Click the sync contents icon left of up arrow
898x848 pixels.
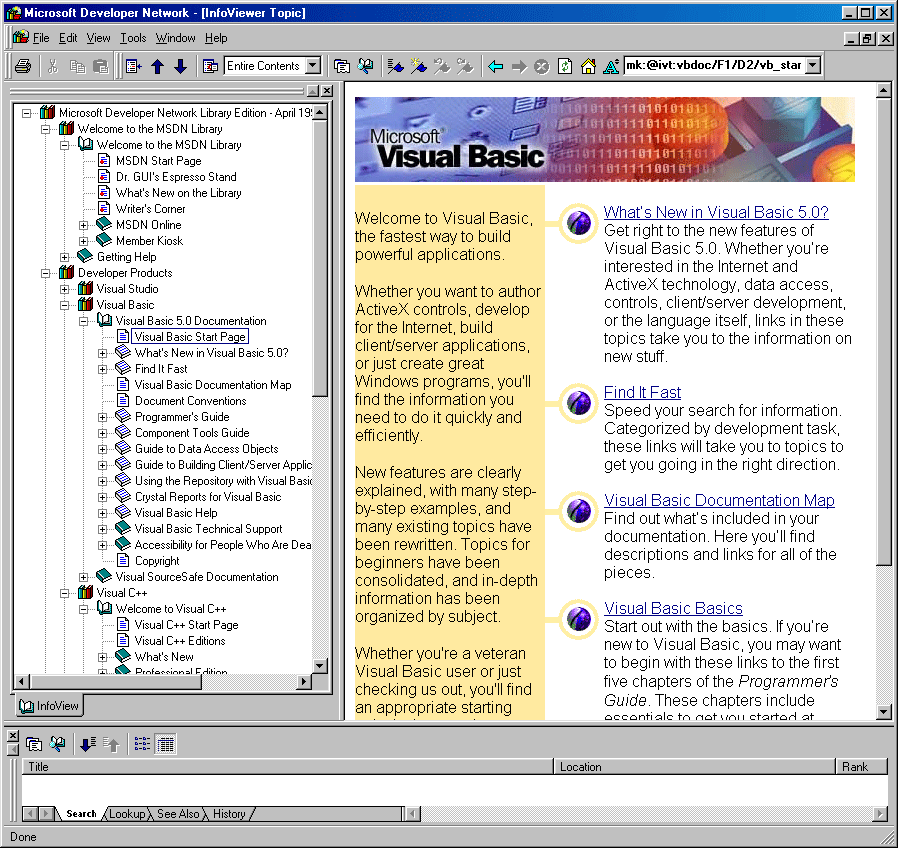[134, 66]
